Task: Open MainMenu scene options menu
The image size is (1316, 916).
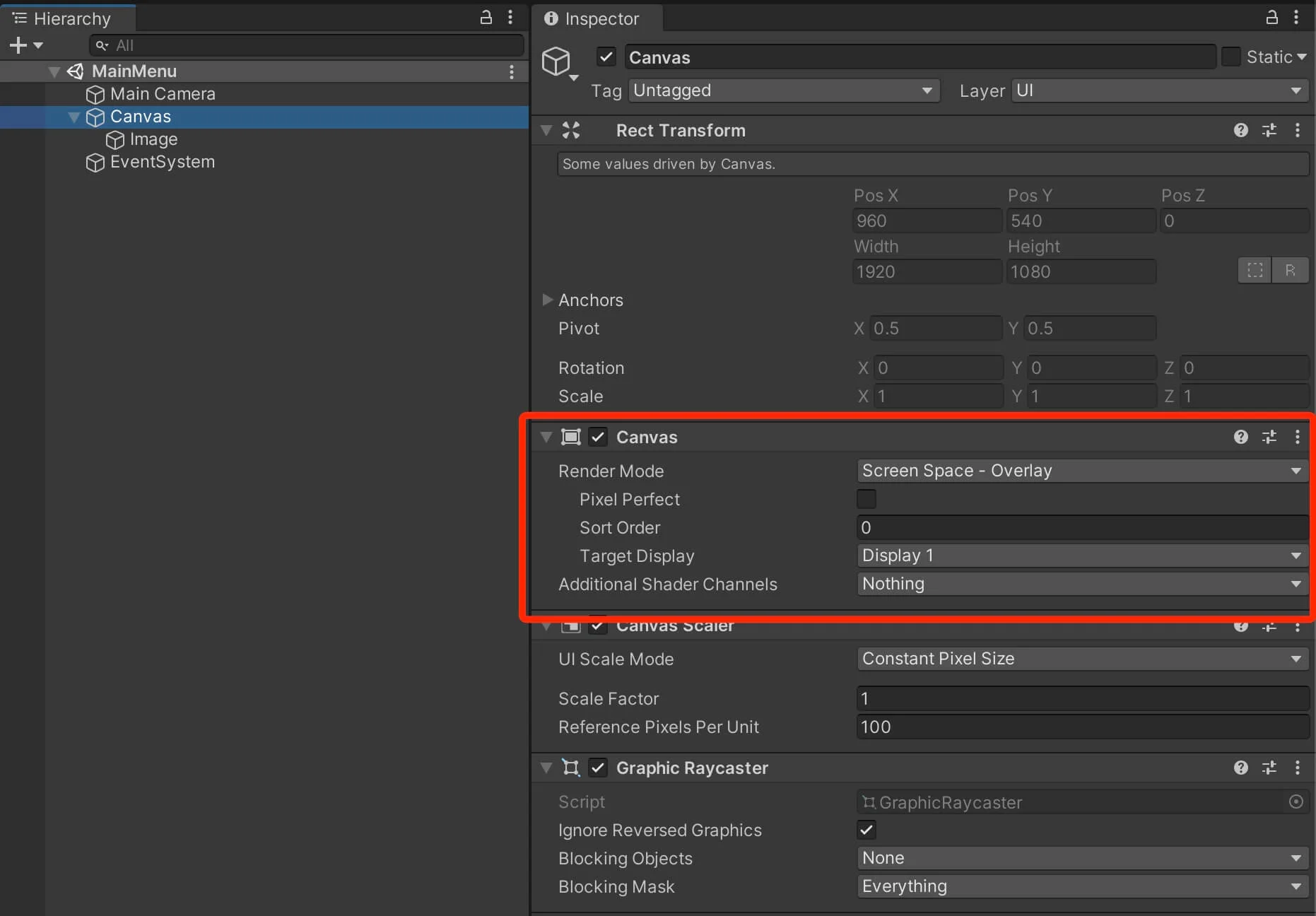Action: (512, 71)
